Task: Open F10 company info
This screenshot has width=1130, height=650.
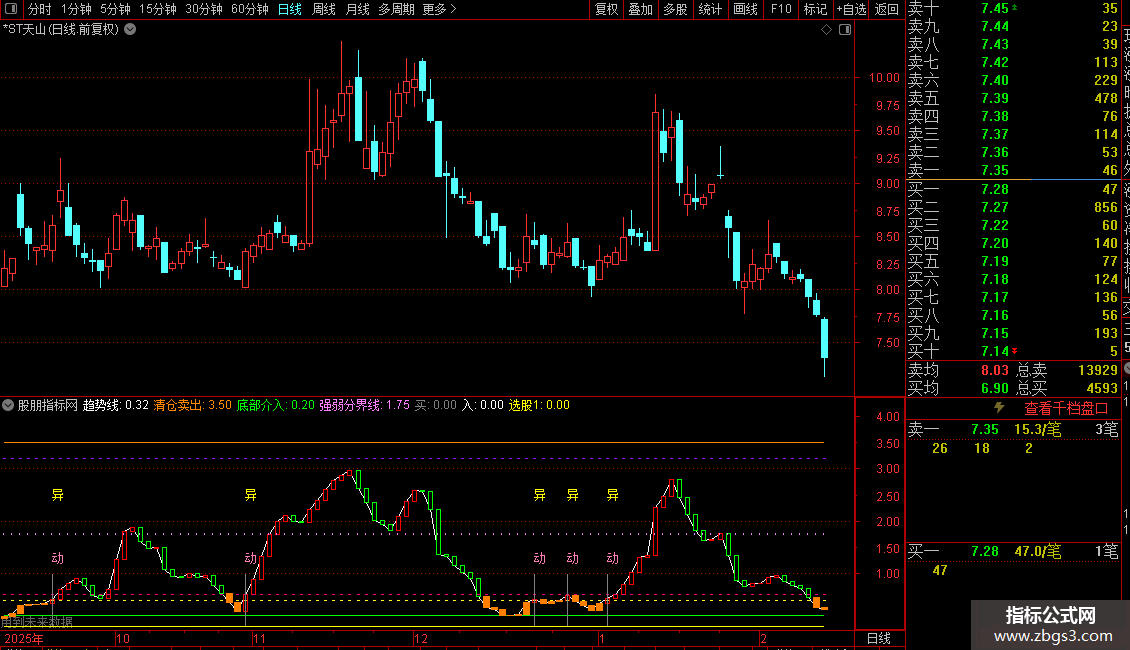Action: click(780, 9)
